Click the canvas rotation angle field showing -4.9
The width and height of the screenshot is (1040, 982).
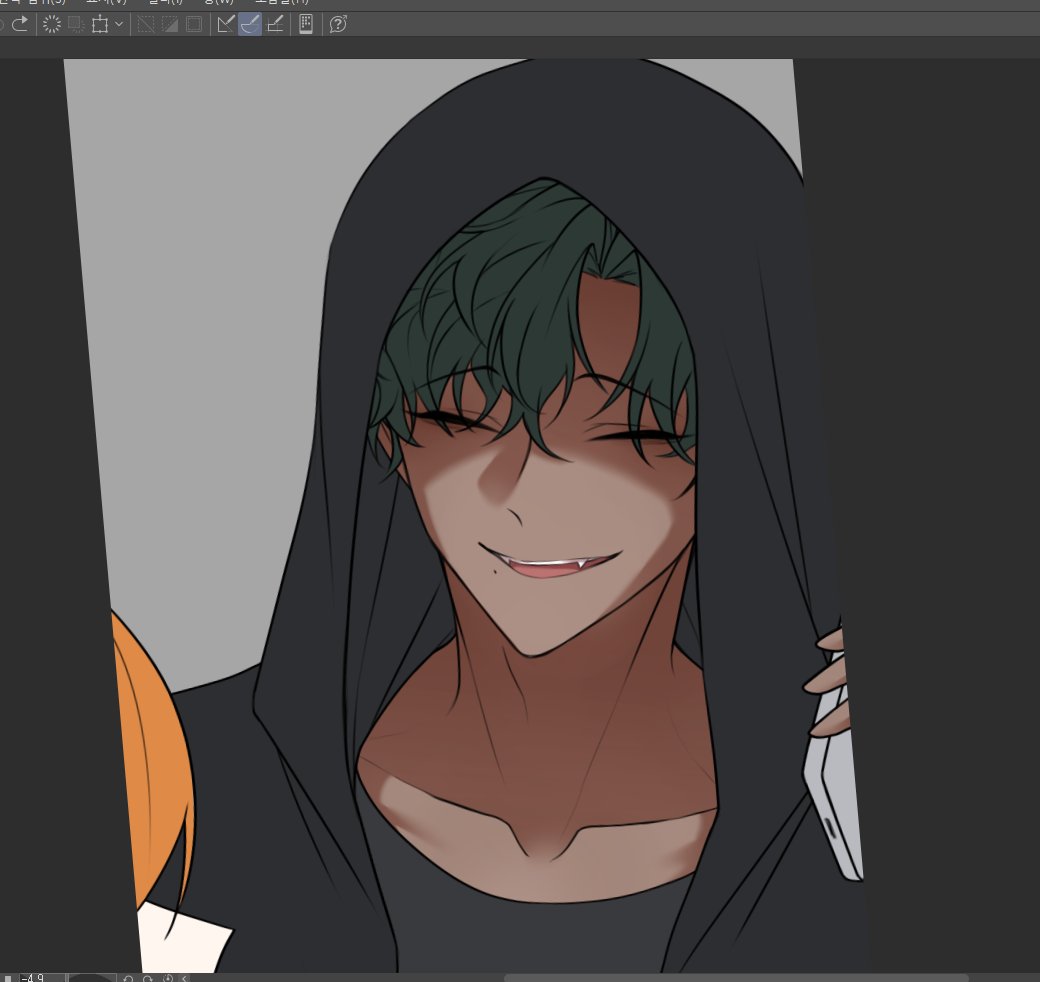coord(41,977)
